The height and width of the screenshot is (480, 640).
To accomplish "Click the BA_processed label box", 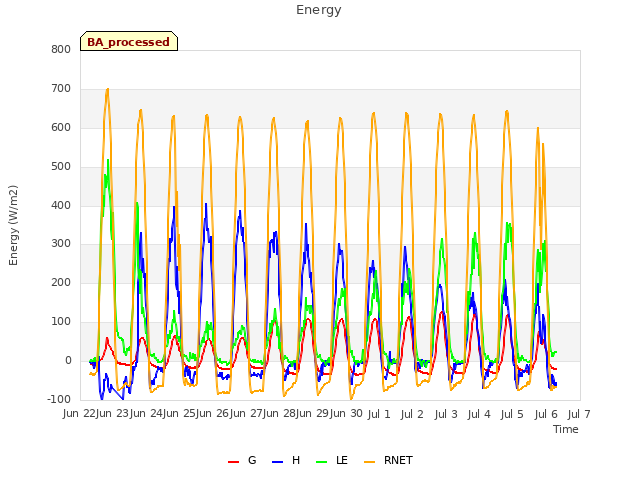I will coord(129,41).
